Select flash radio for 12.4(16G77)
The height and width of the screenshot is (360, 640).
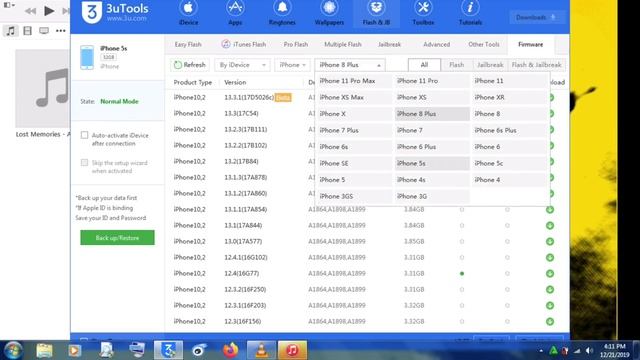(x=462, y=273)
